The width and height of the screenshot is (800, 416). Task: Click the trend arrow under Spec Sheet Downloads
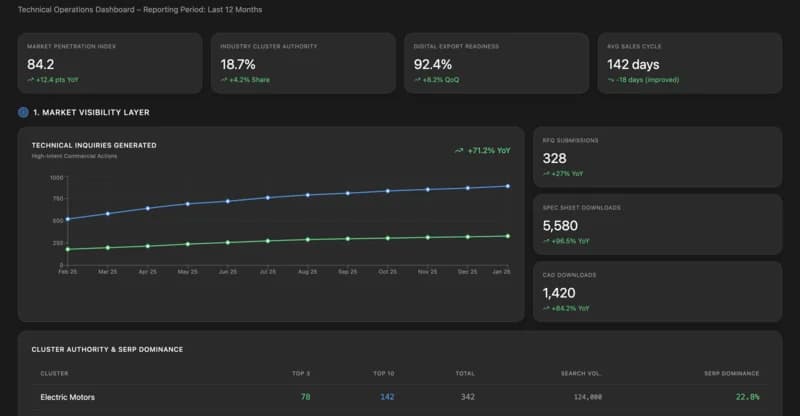[x=546, y=241]
